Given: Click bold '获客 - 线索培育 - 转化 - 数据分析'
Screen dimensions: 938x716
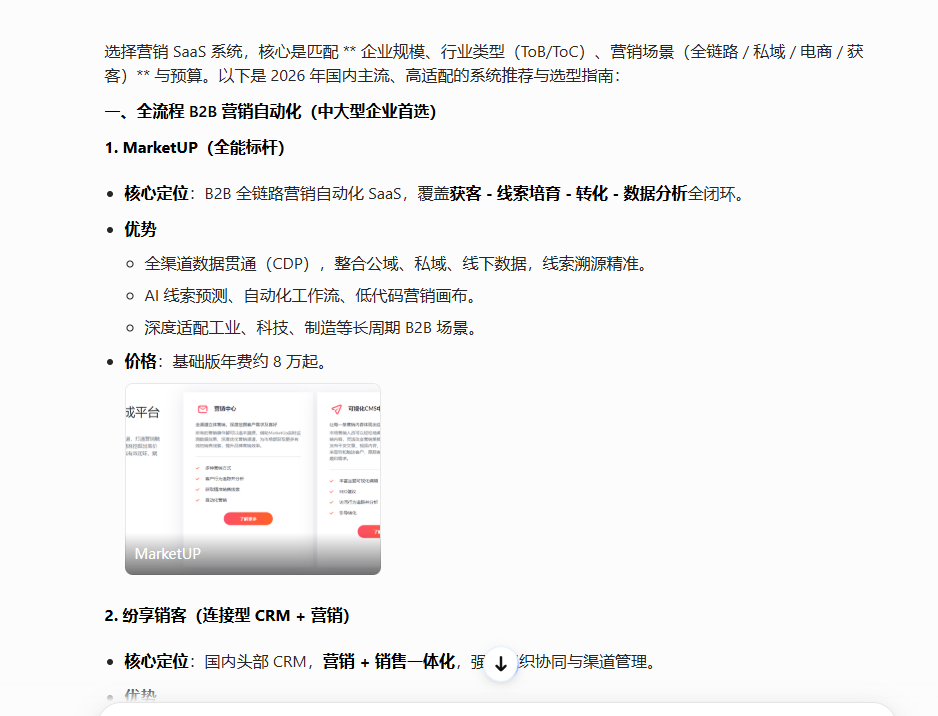Looking at the screenshot, I should click(568, 194).
